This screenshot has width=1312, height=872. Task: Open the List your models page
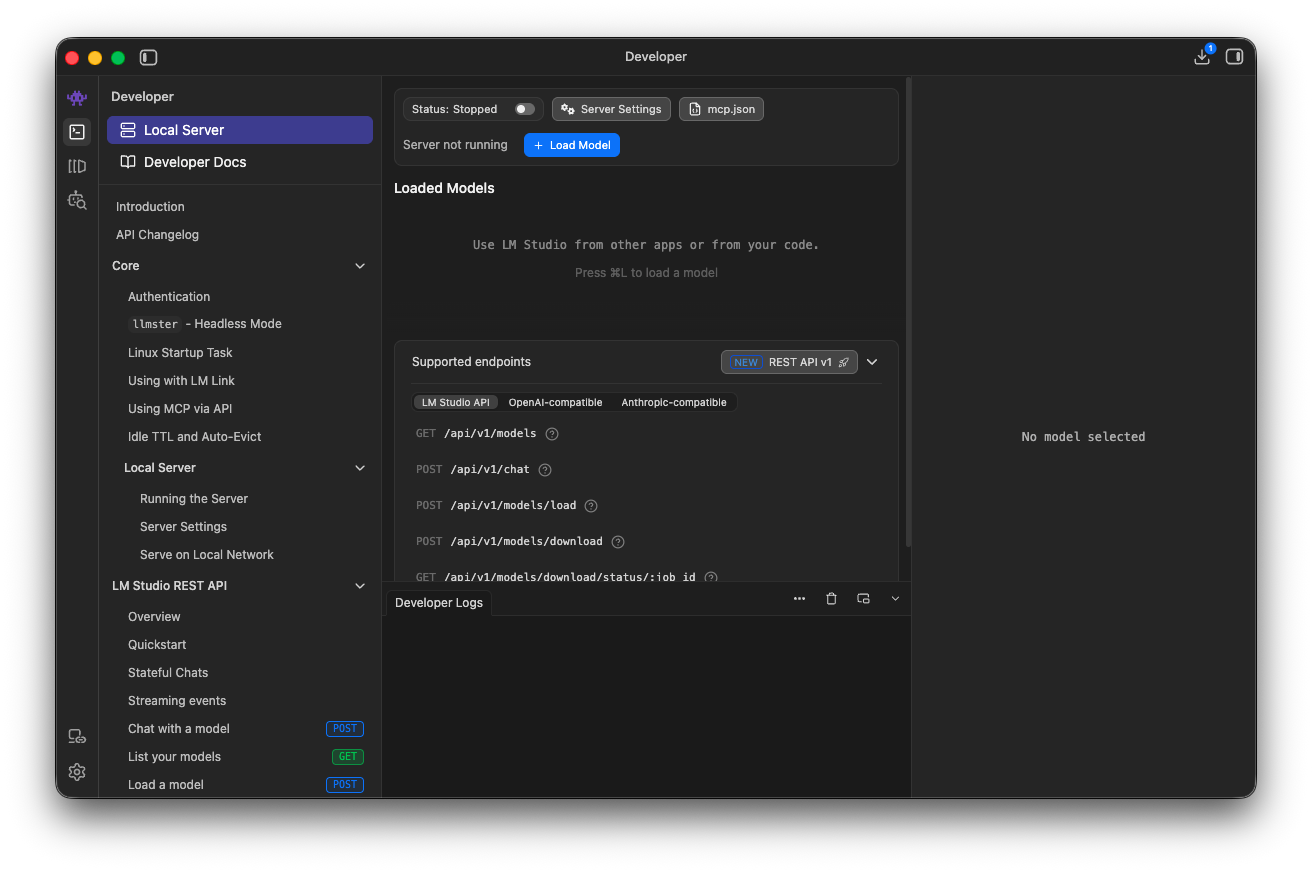(x=174, y=757)
